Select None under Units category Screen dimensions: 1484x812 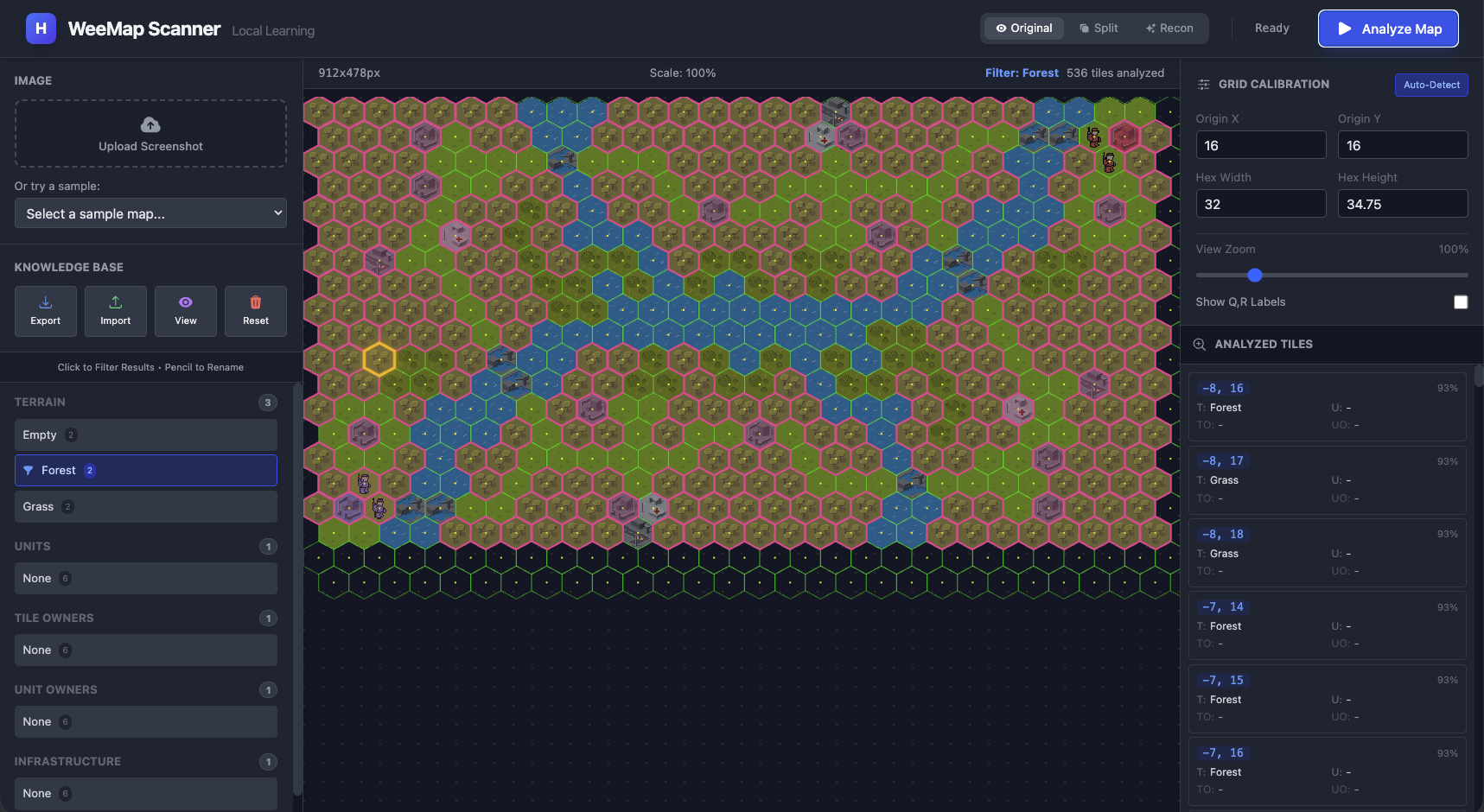pos(146,579)
